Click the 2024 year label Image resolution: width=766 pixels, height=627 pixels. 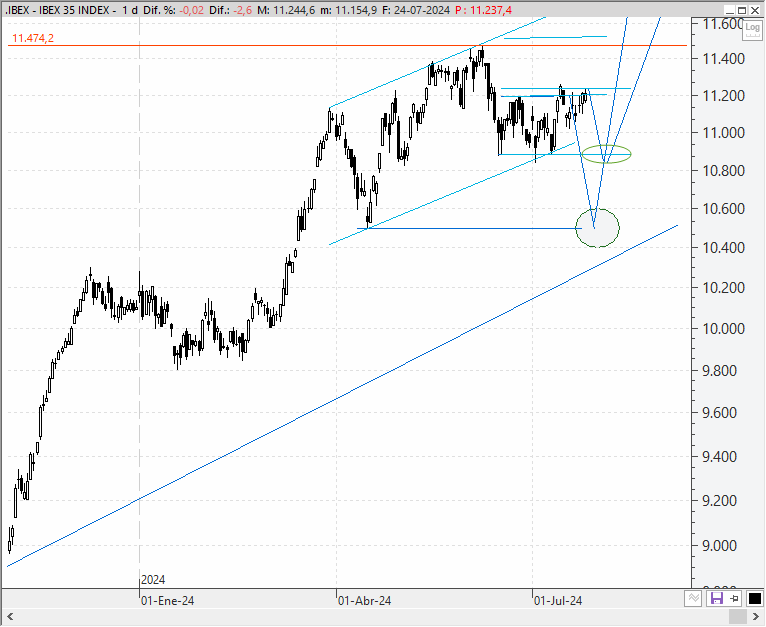[153, 580]
